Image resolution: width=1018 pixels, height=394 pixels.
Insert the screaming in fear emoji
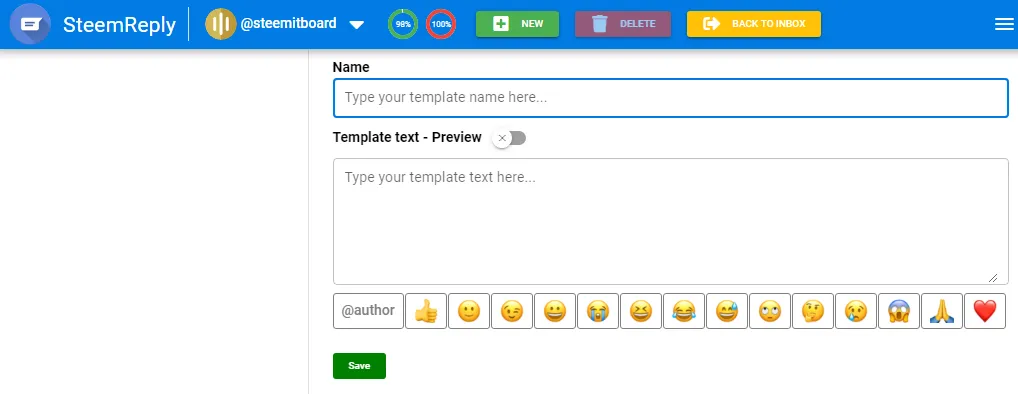[x=899, y=311]
